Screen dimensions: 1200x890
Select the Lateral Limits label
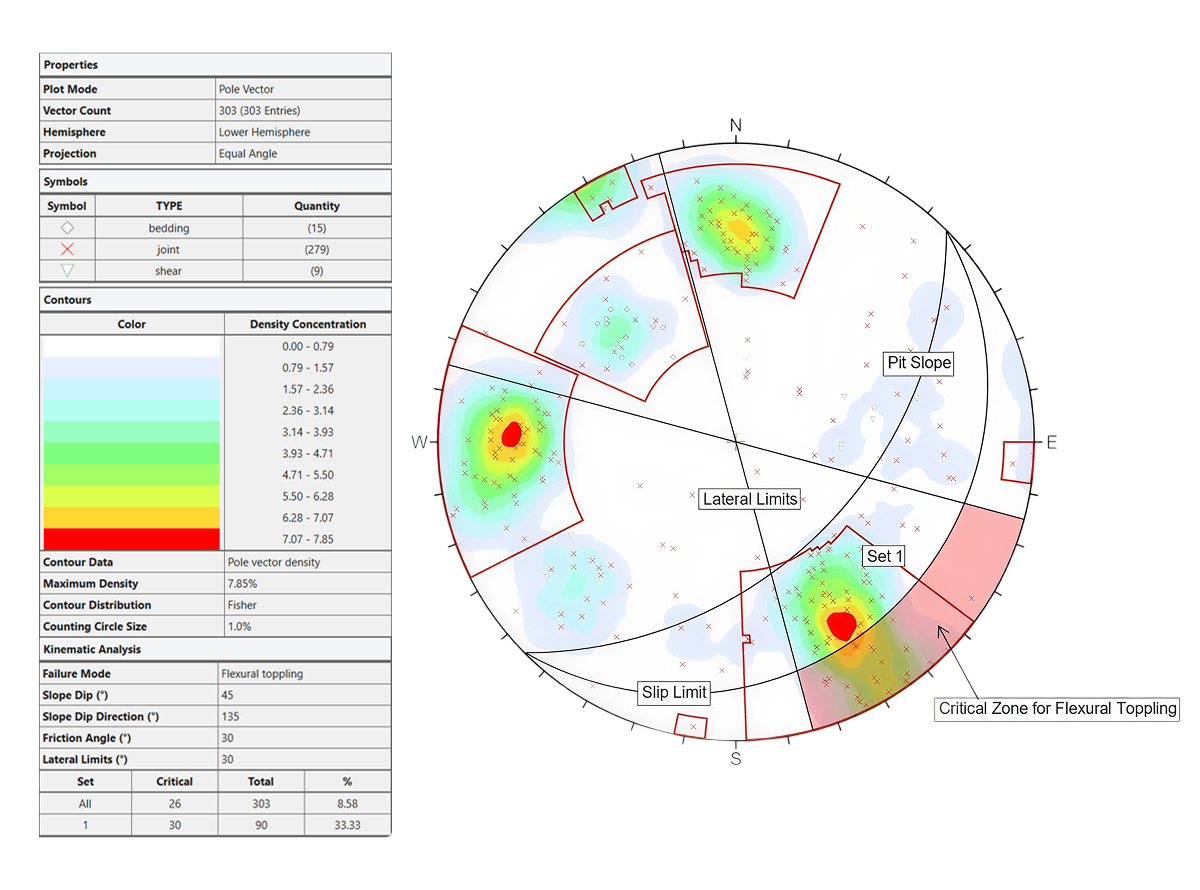coord(749,499)
